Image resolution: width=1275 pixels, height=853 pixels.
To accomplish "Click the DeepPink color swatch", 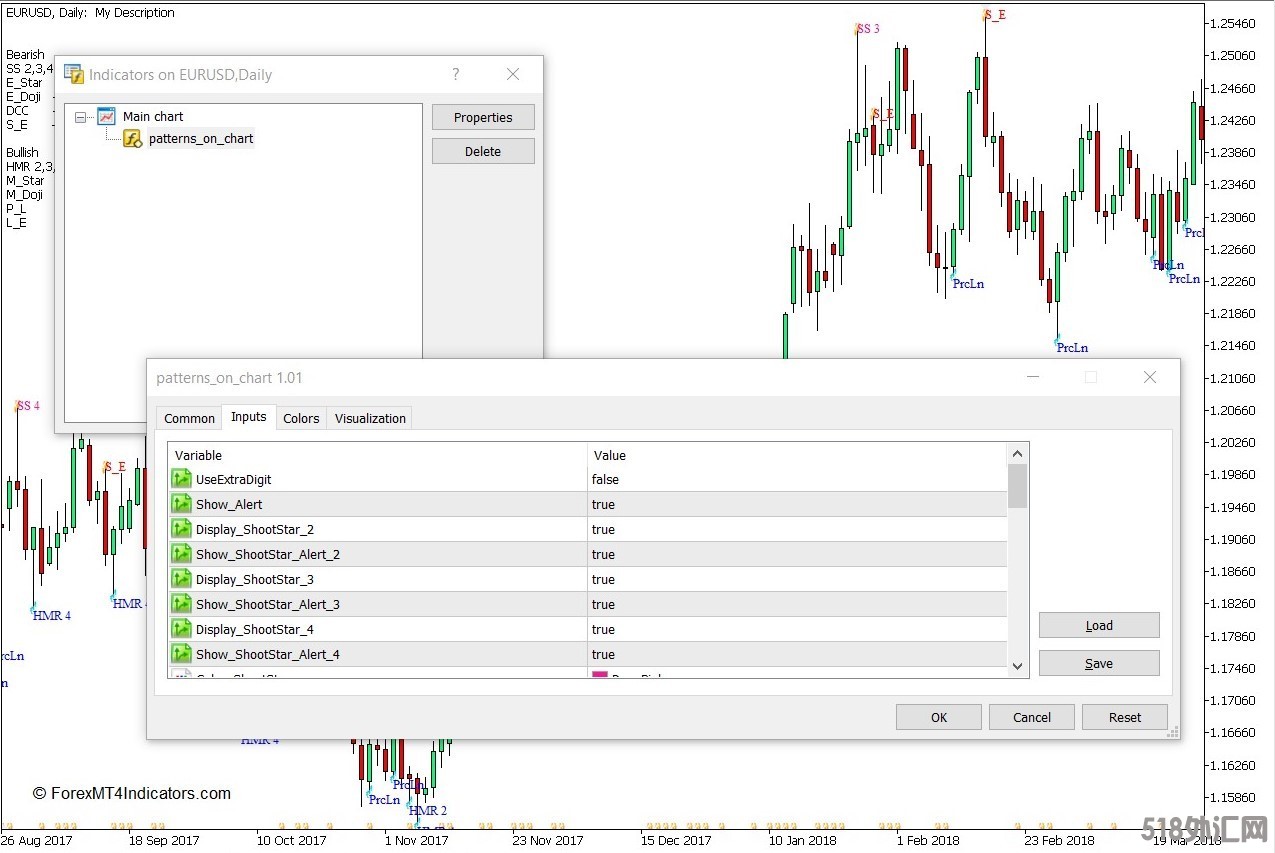I will (600, 676).
